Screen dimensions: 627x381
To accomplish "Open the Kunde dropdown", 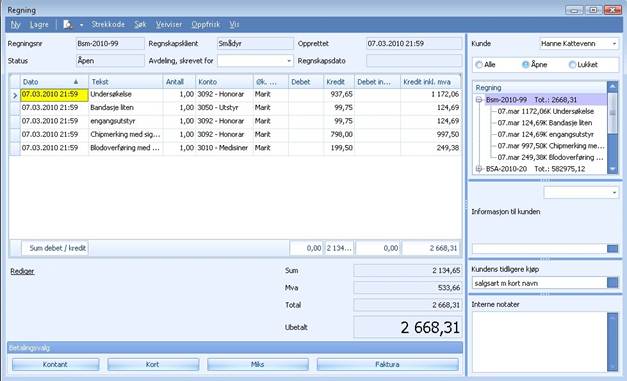I will pyautogui.click(x=615, y=44).
